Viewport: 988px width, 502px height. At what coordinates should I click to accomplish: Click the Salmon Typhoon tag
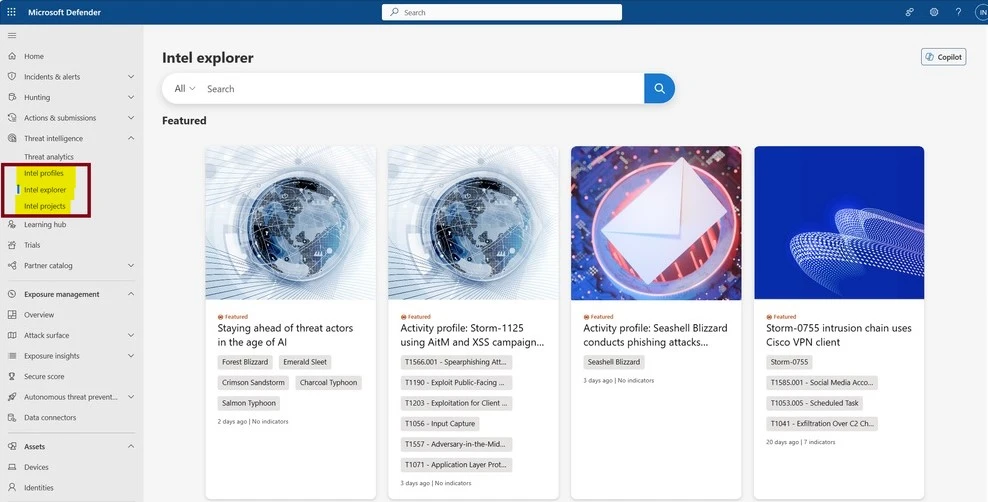tap(249, 403)
